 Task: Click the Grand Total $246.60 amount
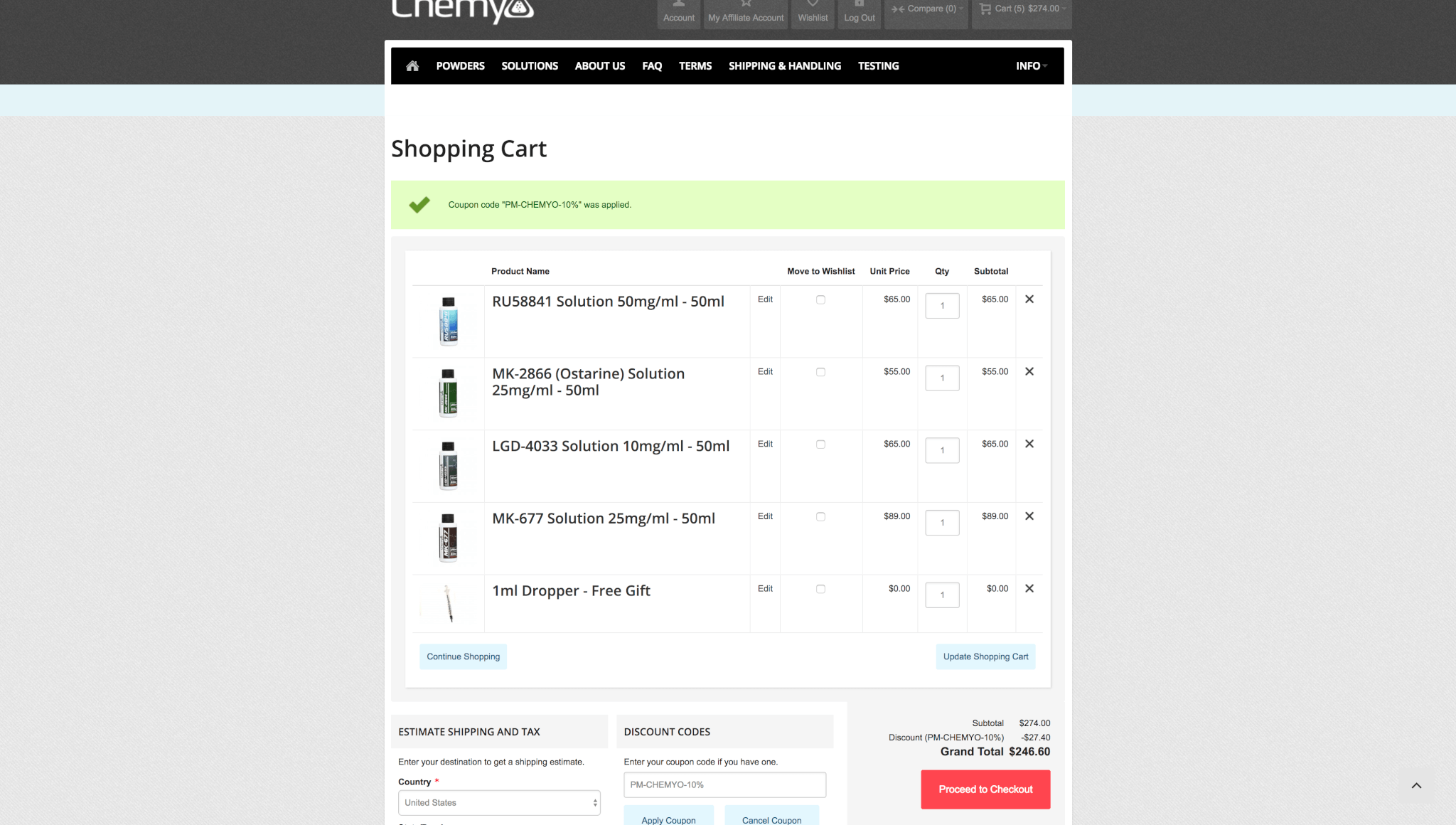(1029, 752)
